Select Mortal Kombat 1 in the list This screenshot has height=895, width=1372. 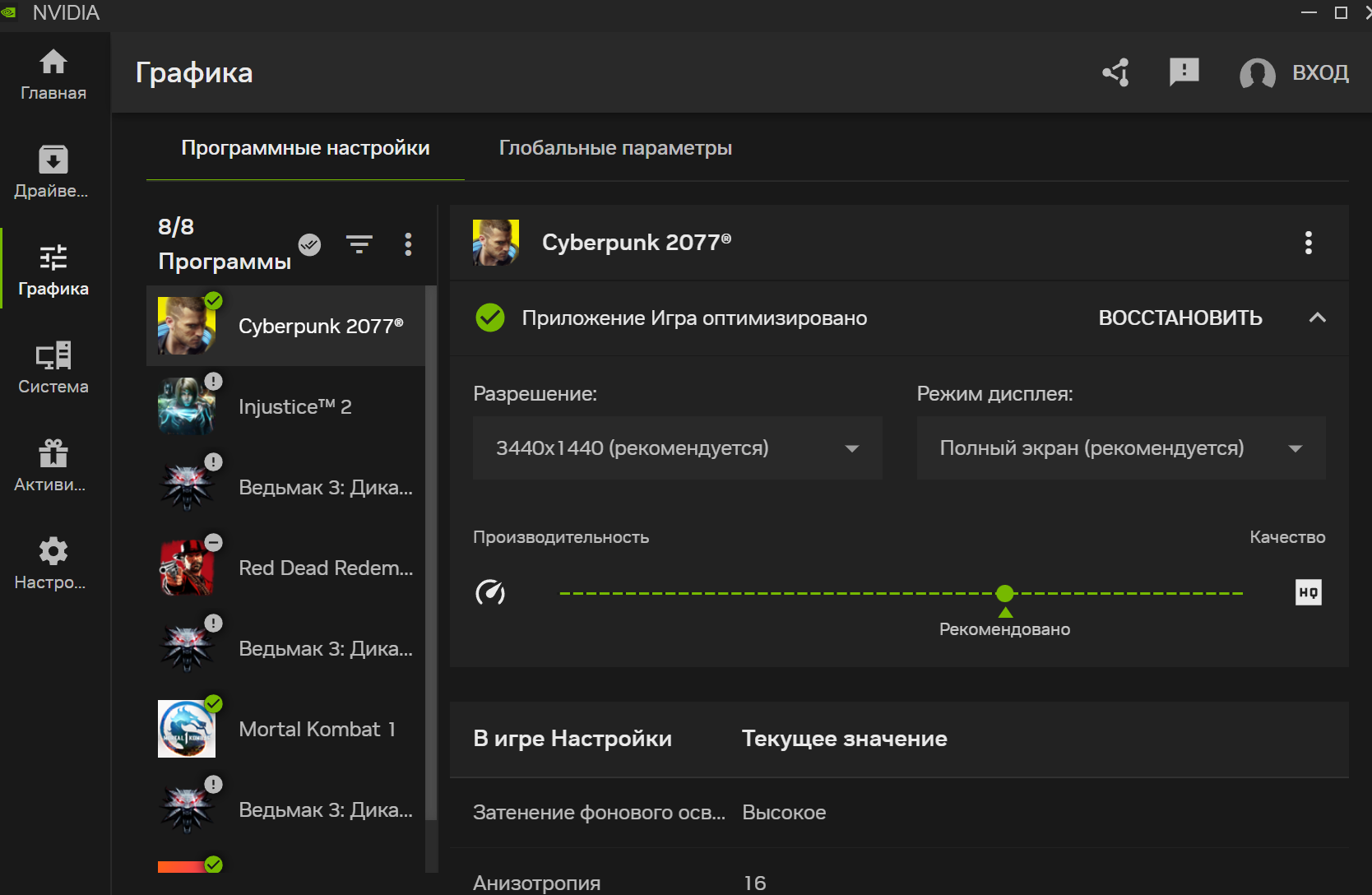tap(285, 729)
